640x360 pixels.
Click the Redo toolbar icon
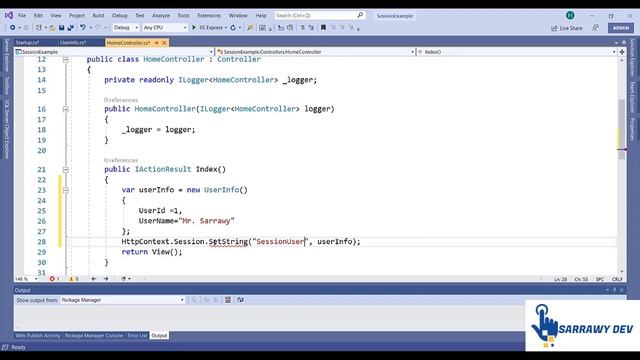[x=98, y=27]
